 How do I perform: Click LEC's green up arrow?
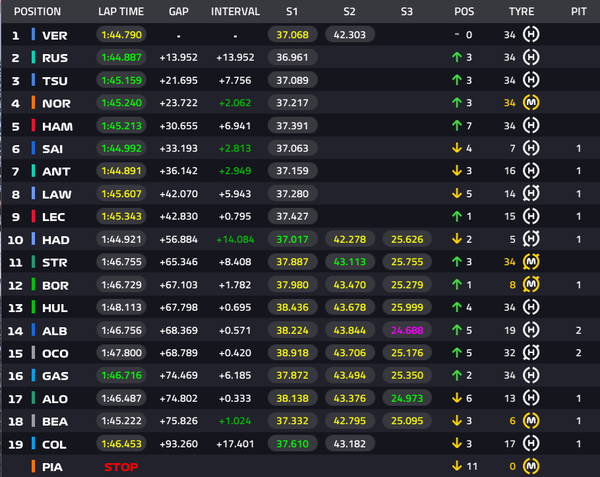point(457,216)
